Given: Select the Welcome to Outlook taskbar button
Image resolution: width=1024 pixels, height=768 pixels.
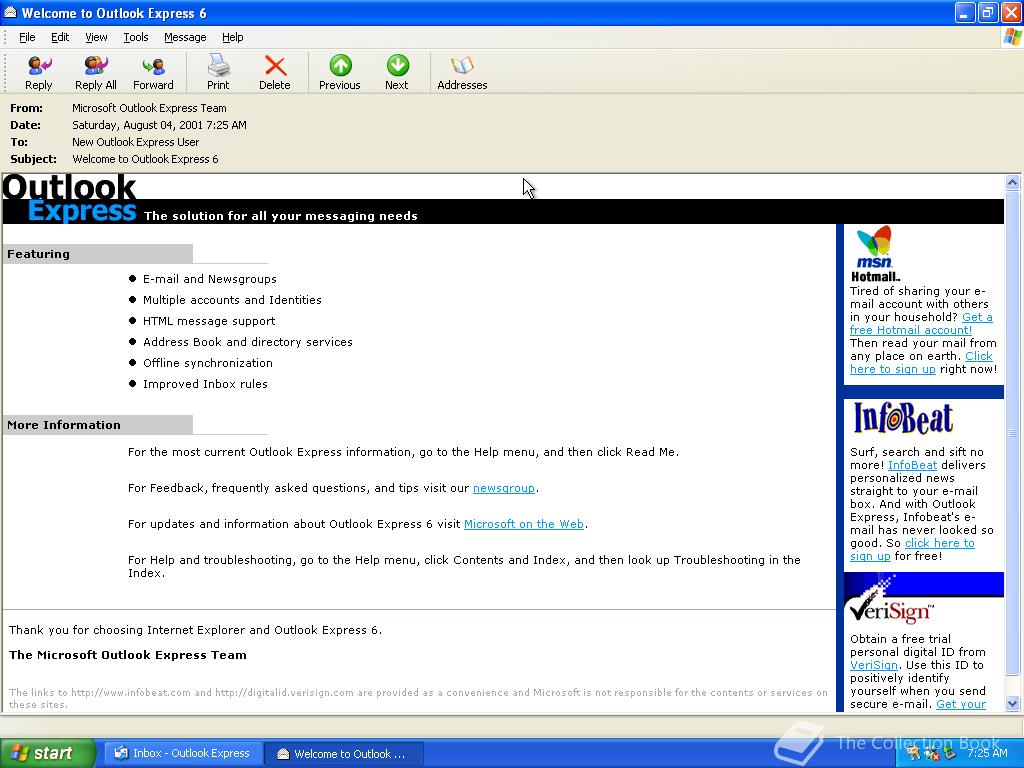Looking at the screenshot, I should click(344, 754).
